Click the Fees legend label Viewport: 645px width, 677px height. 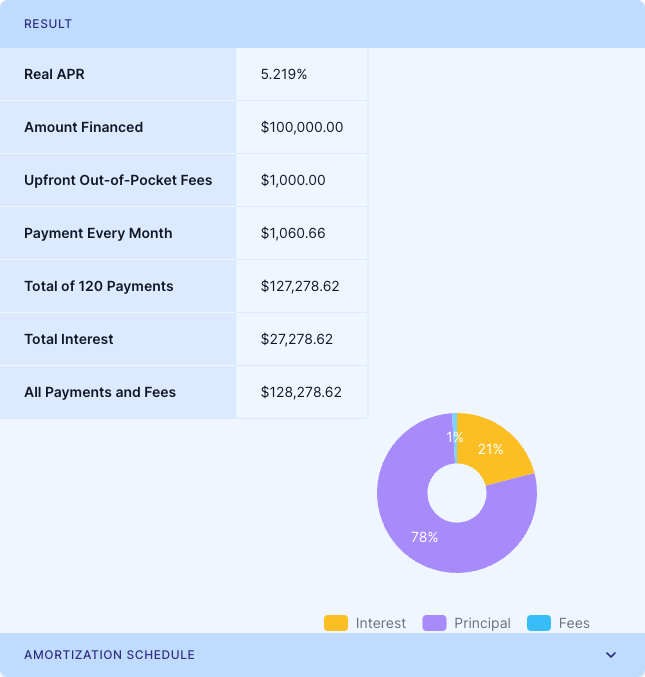pyautogui.click(x=574, y=623)
